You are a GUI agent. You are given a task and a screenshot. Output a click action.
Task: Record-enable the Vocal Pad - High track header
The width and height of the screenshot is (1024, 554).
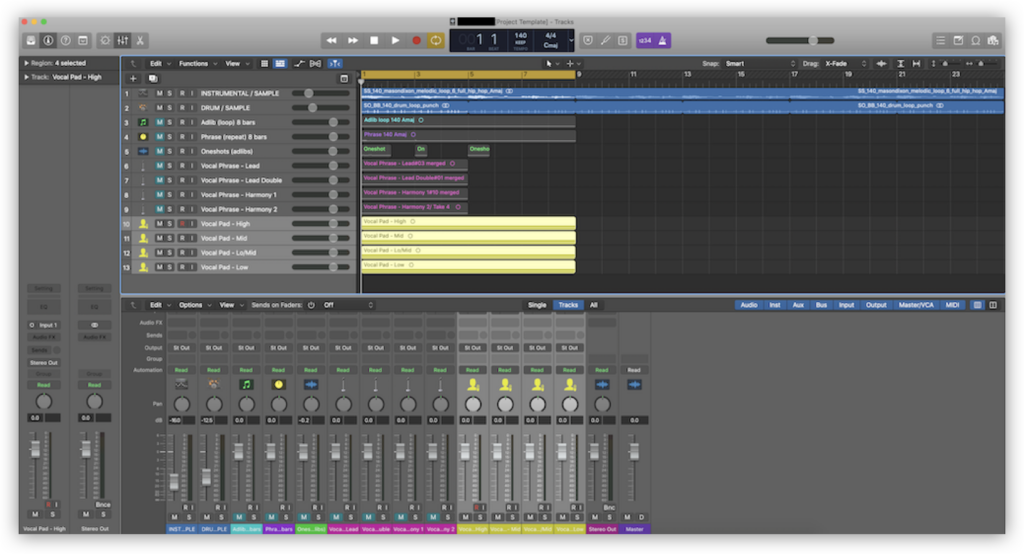pyautogui.click(x=182, y=223)
